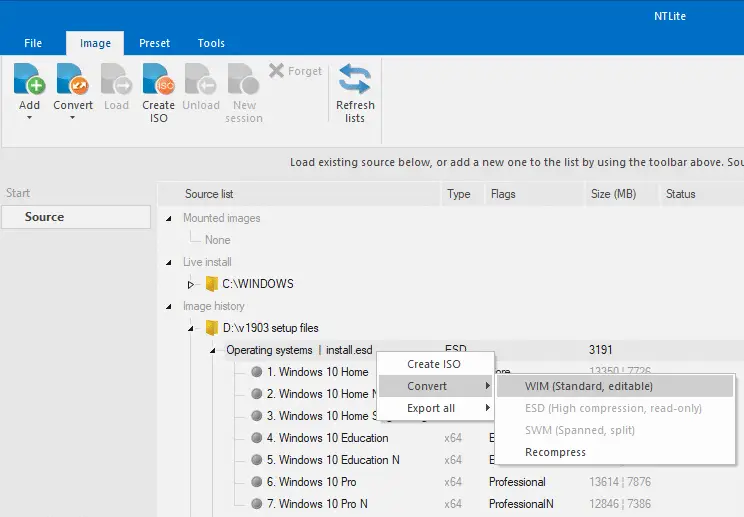The image size is (744, 517).
Task: Collapse the Image history group
Action: 168,306
